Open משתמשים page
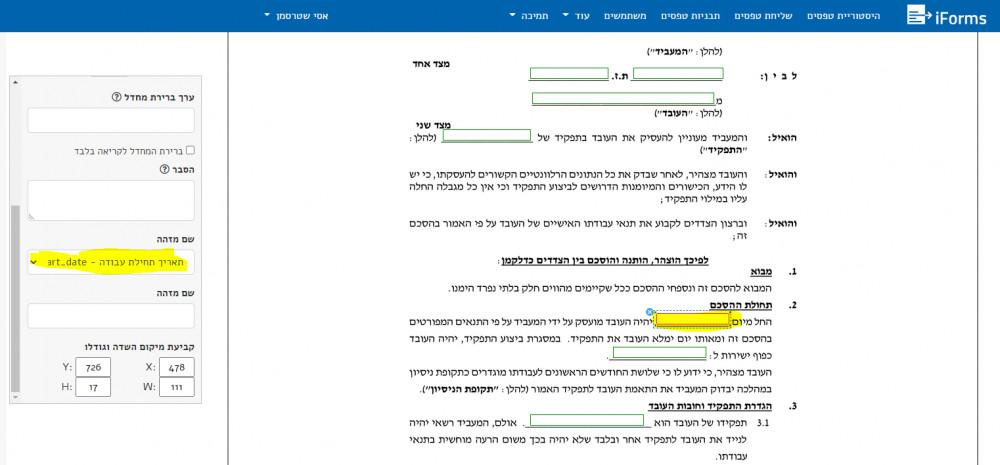 coord(625,15)
